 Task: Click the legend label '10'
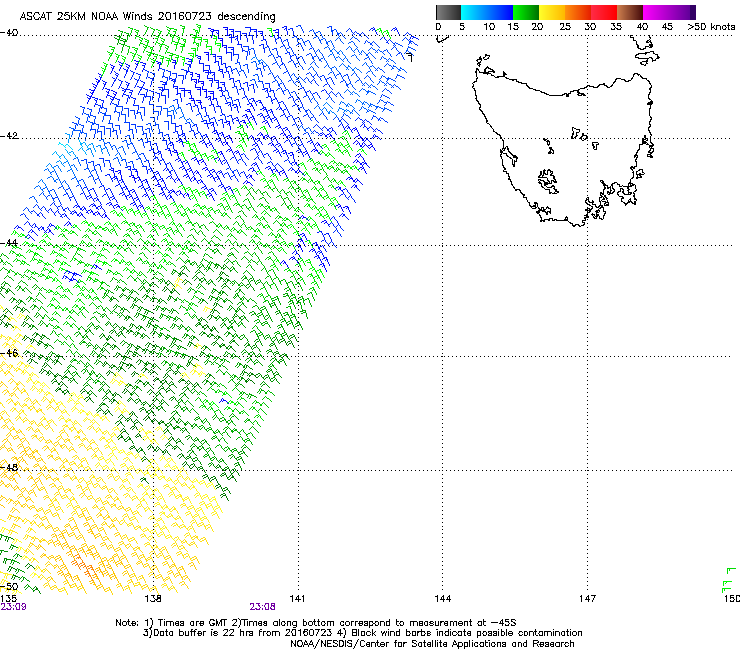(x=489, y=27)
